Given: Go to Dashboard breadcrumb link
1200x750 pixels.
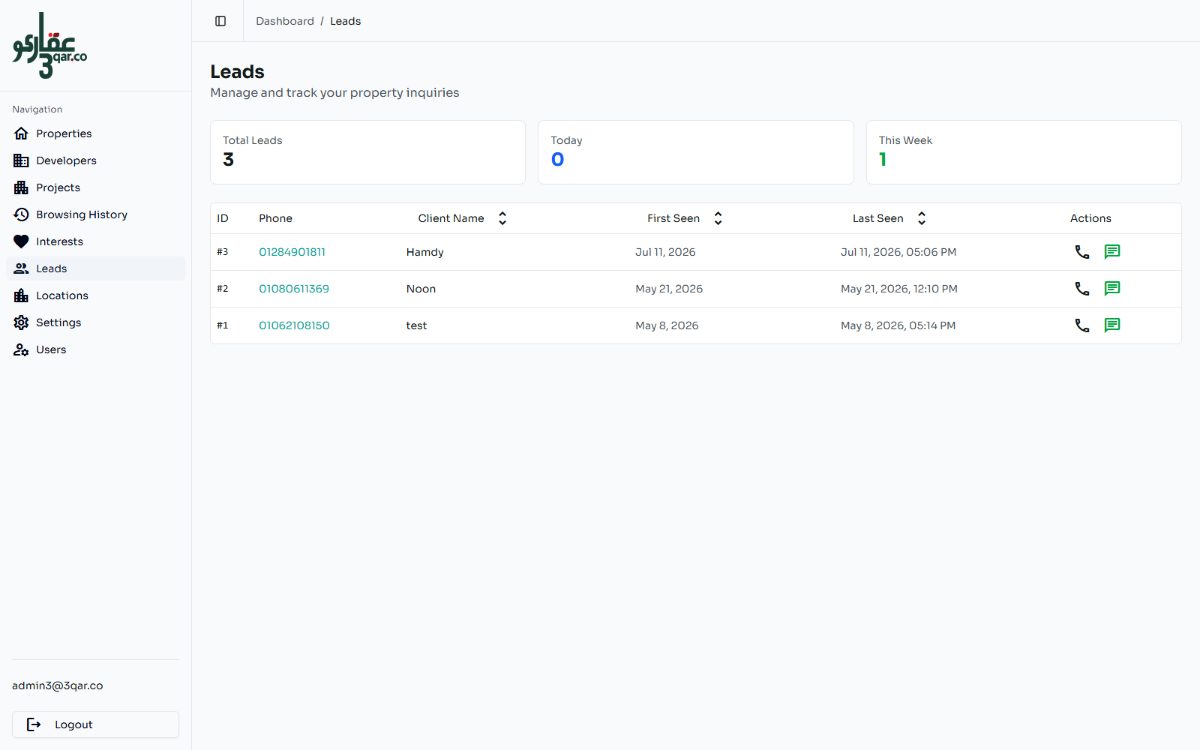Looking at the screenshot, I should [x=285, y=21].
